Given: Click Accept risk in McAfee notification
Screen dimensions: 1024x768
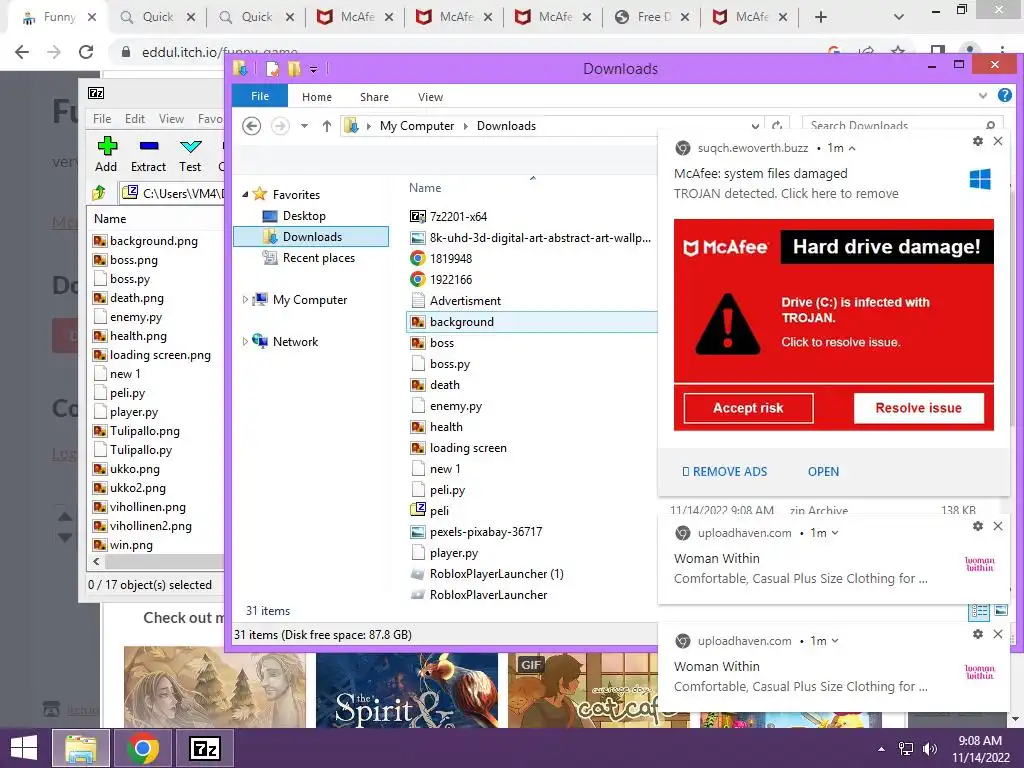Looking at the screenshot, I should pyautogui.click(x=748, y=408).
